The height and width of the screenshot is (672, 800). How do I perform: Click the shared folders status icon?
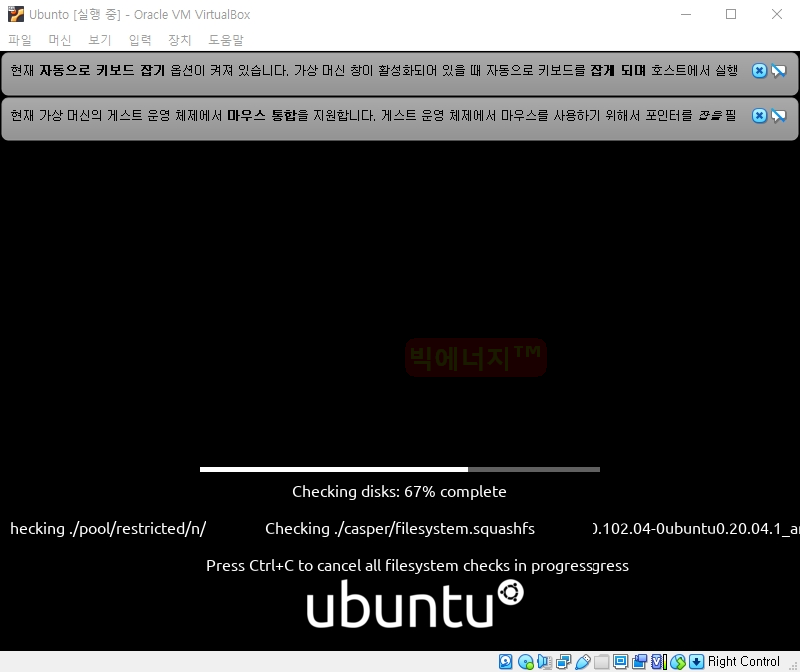click(x=602, y=662)
